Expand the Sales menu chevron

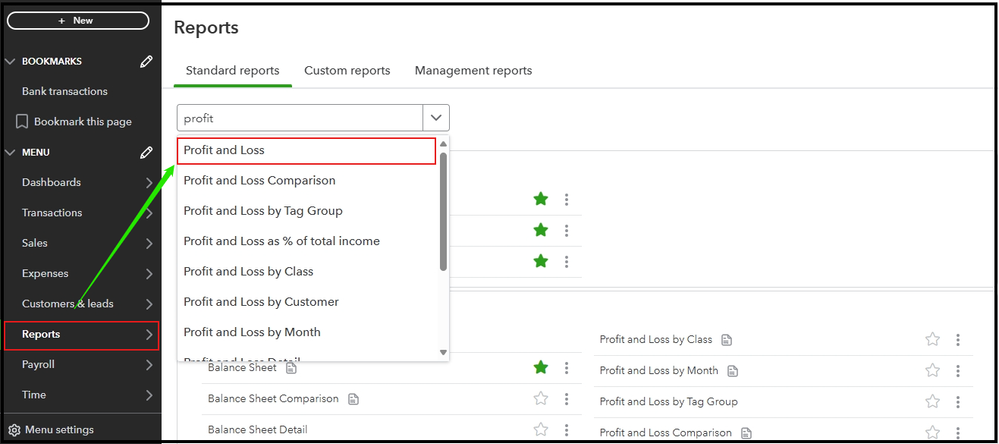[148, 243]
